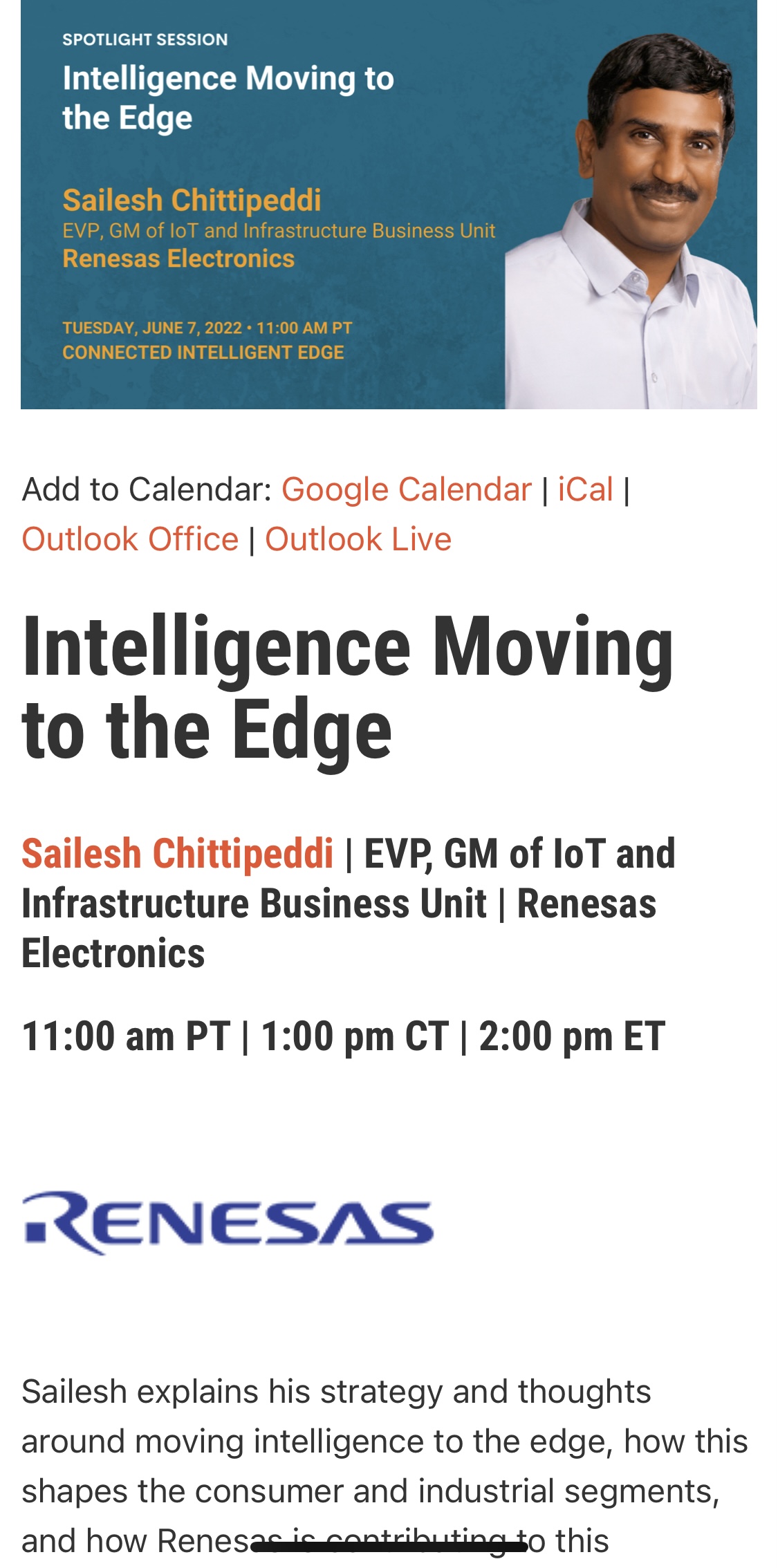Image resolution: width=778 pixels, height=1568 pixels.
Task: Click the yellow Renesas Electronics text in banner
Action: pos(178,259)
